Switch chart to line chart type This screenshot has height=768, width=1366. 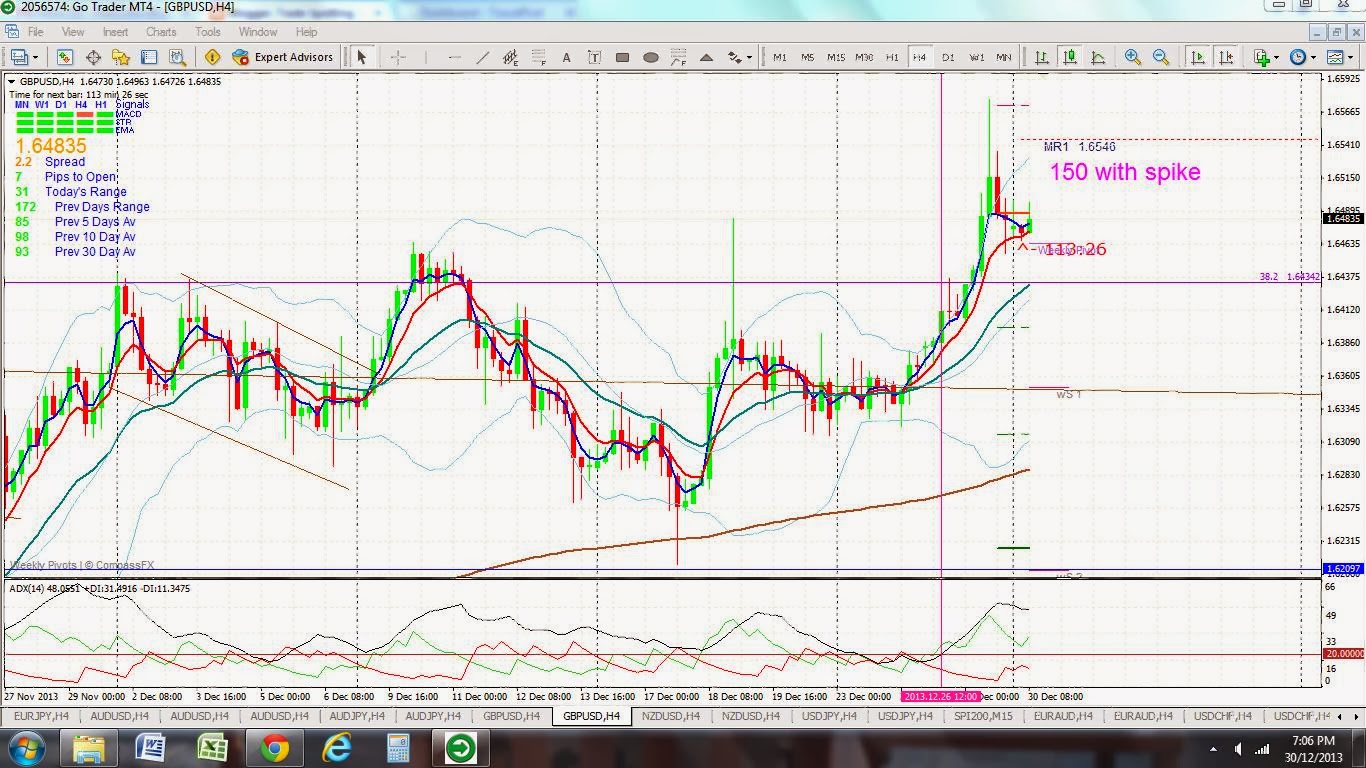(1098, 57)
